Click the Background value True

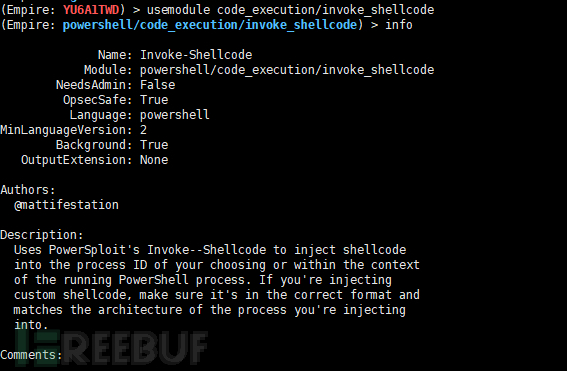154,145
